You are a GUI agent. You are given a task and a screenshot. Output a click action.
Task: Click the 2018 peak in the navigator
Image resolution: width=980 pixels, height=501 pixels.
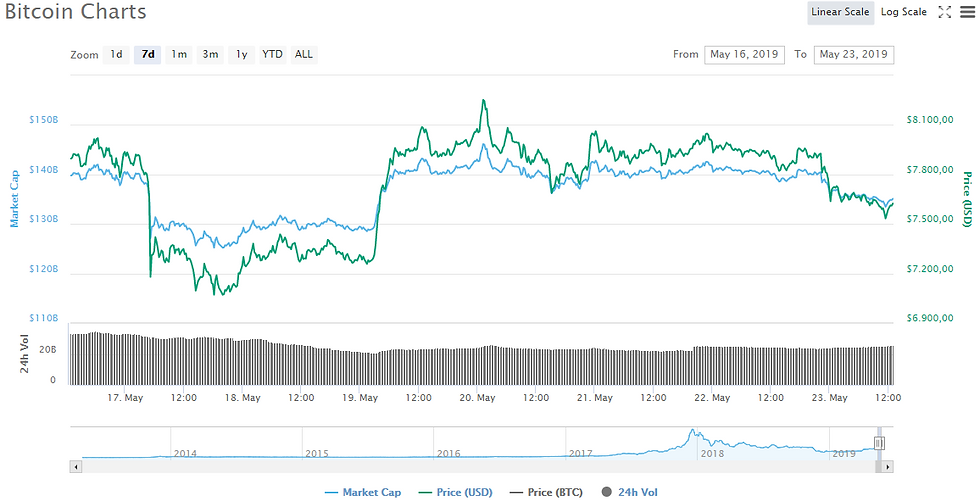coord(692,431)
